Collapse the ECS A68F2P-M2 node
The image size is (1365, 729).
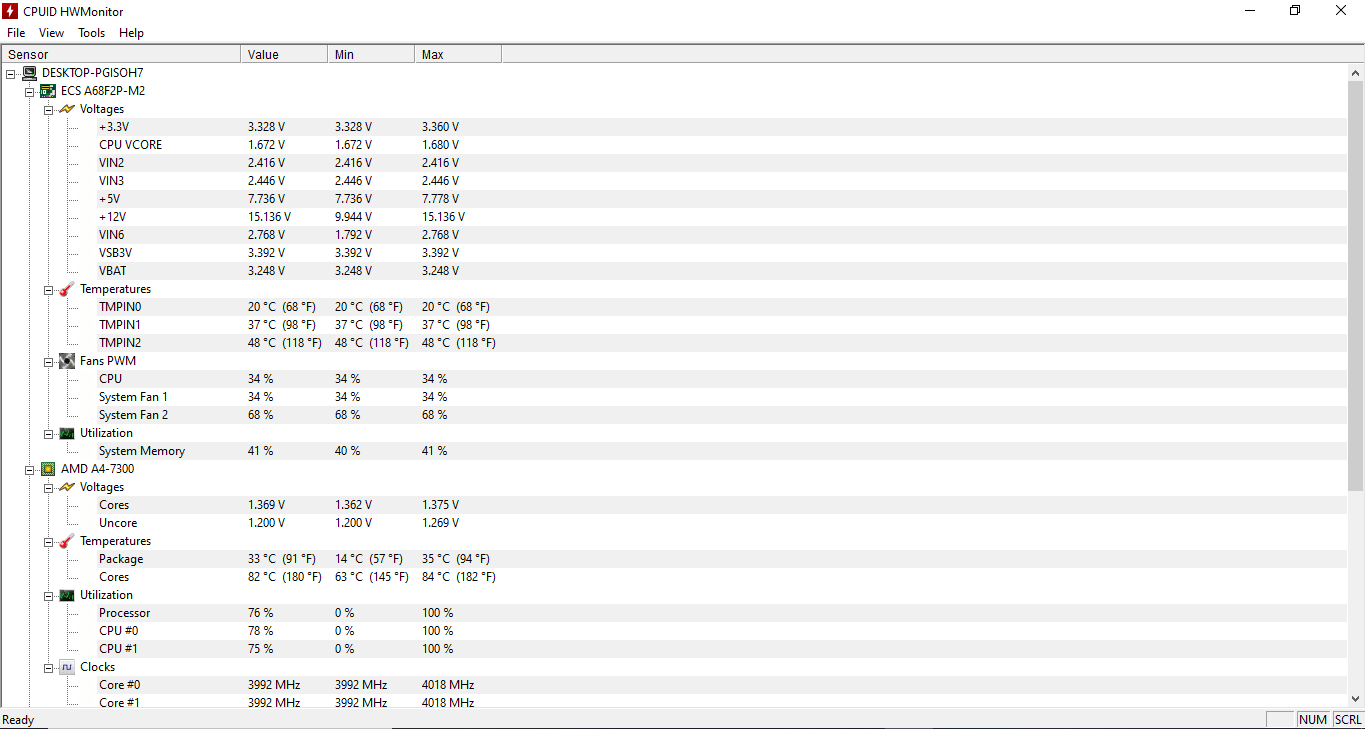point(30,91)
